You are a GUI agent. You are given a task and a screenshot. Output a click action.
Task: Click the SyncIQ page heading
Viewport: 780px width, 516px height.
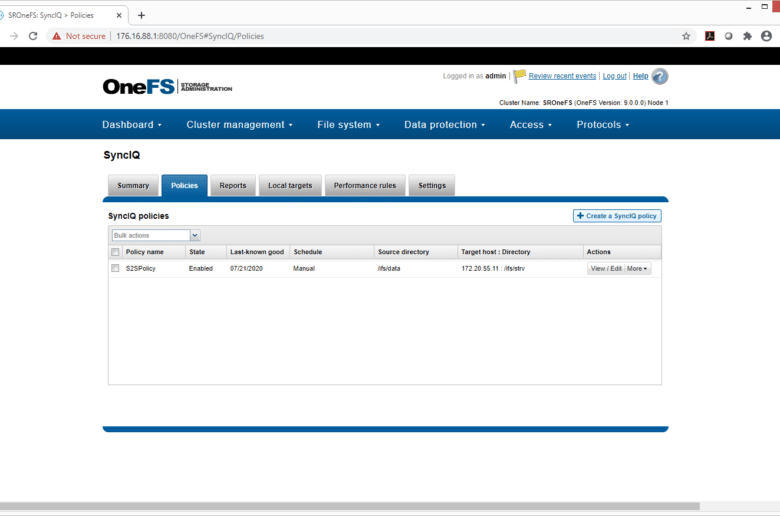coord(121,155)
